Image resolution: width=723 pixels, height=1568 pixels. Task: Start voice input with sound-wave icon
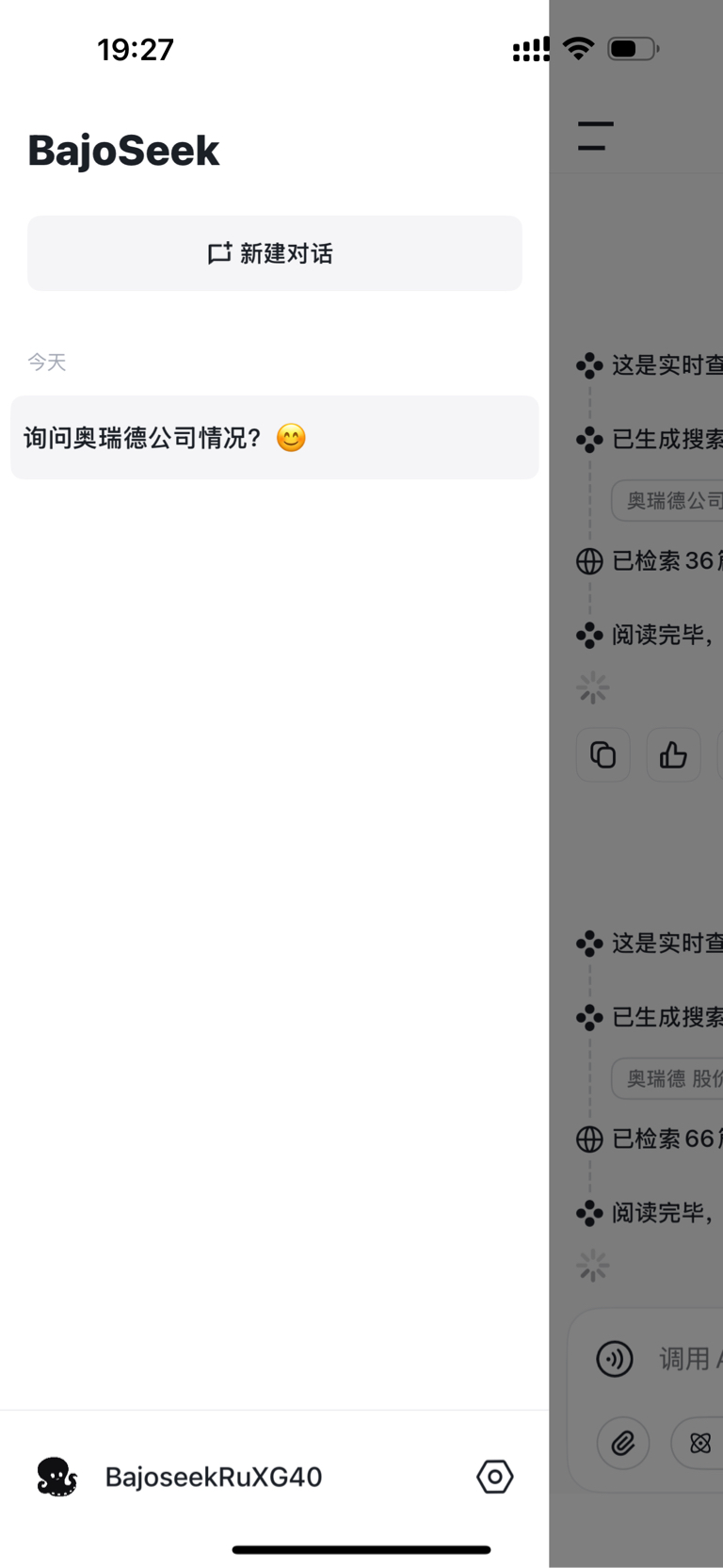(x=615, y=1359)
